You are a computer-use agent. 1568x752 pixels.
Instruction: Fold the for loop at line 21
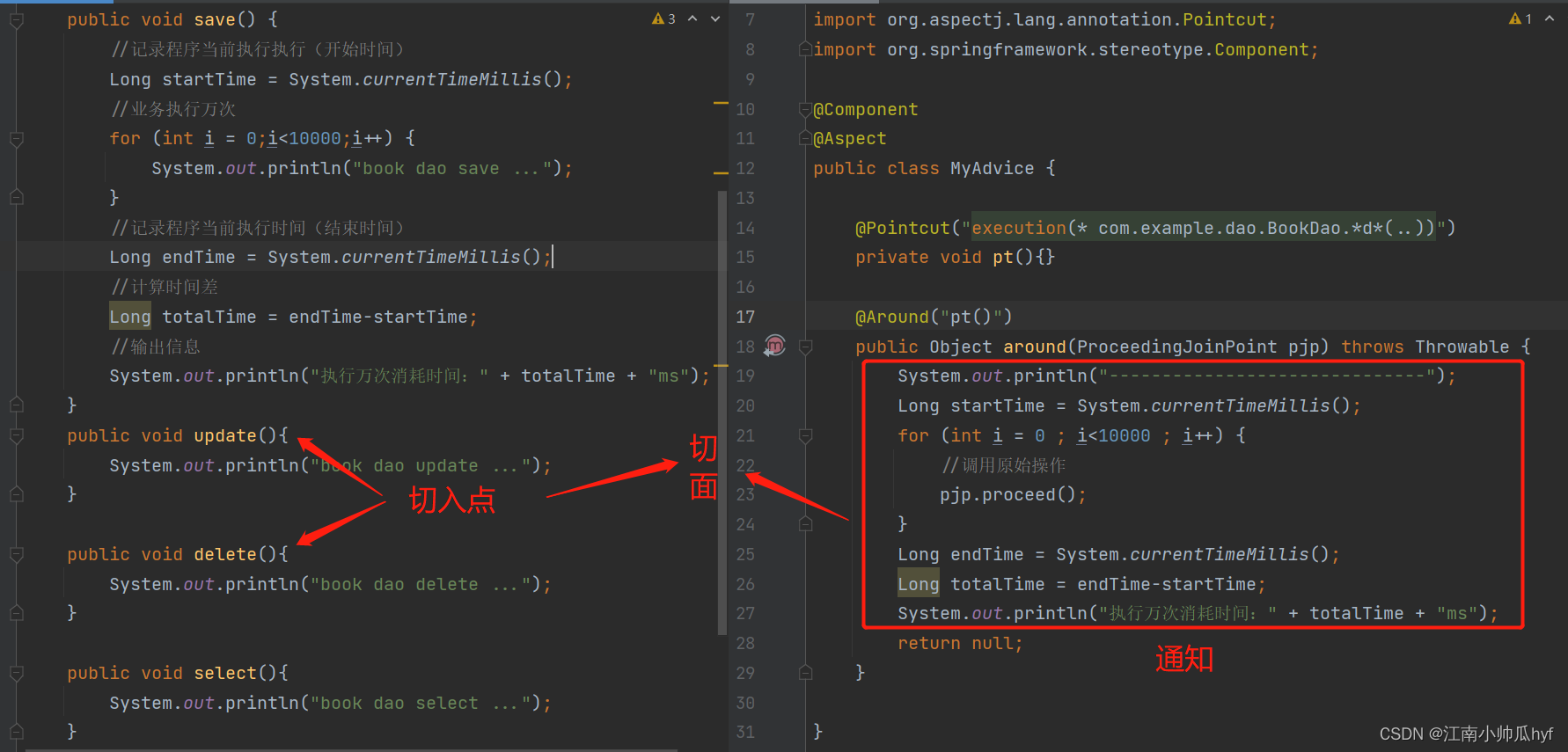[x=804, y=435]
